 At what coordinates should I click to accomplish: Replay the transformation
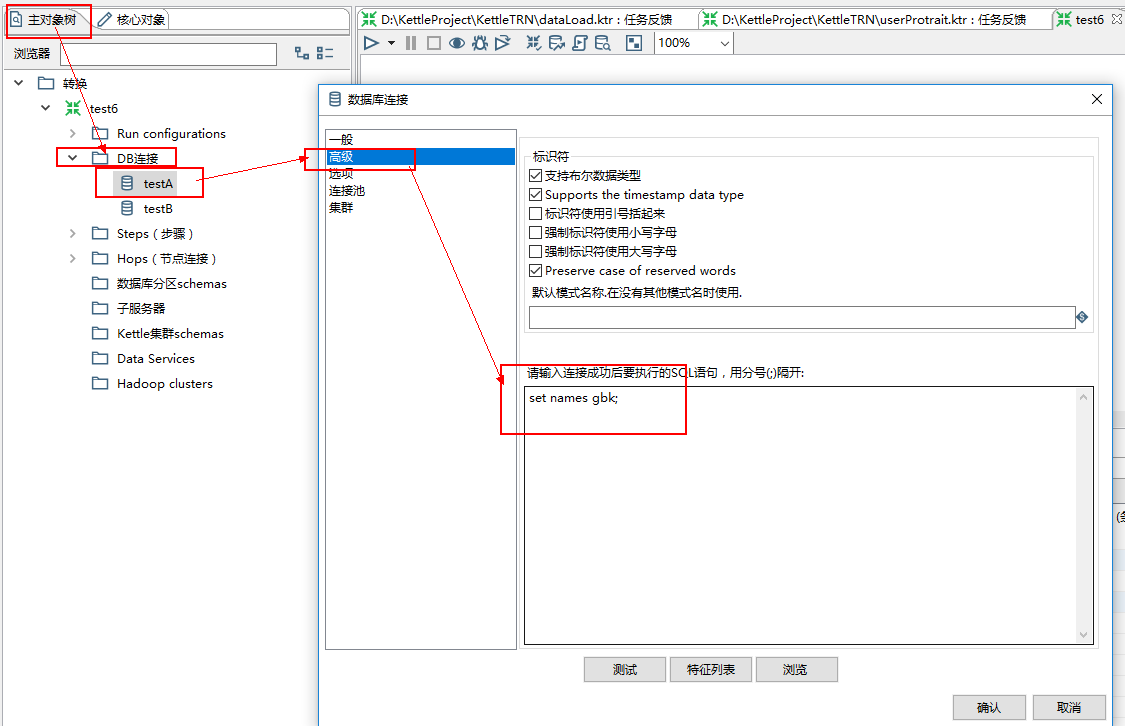[x=502, y=43]
